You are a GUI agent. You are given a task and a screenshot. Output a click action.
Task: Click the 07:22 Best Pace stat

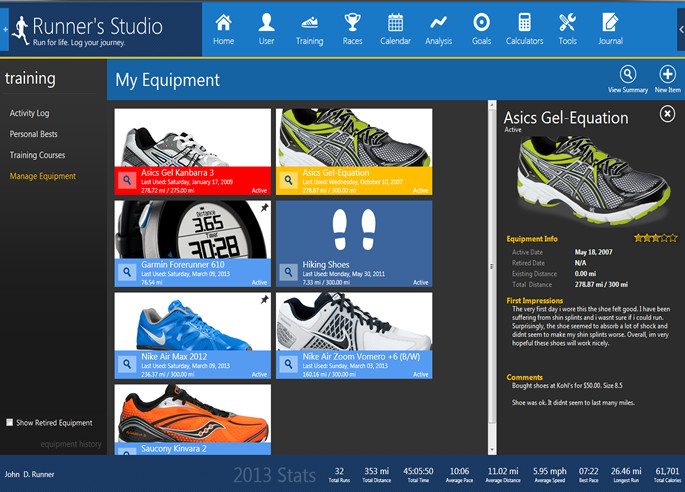tap(588, 475)
